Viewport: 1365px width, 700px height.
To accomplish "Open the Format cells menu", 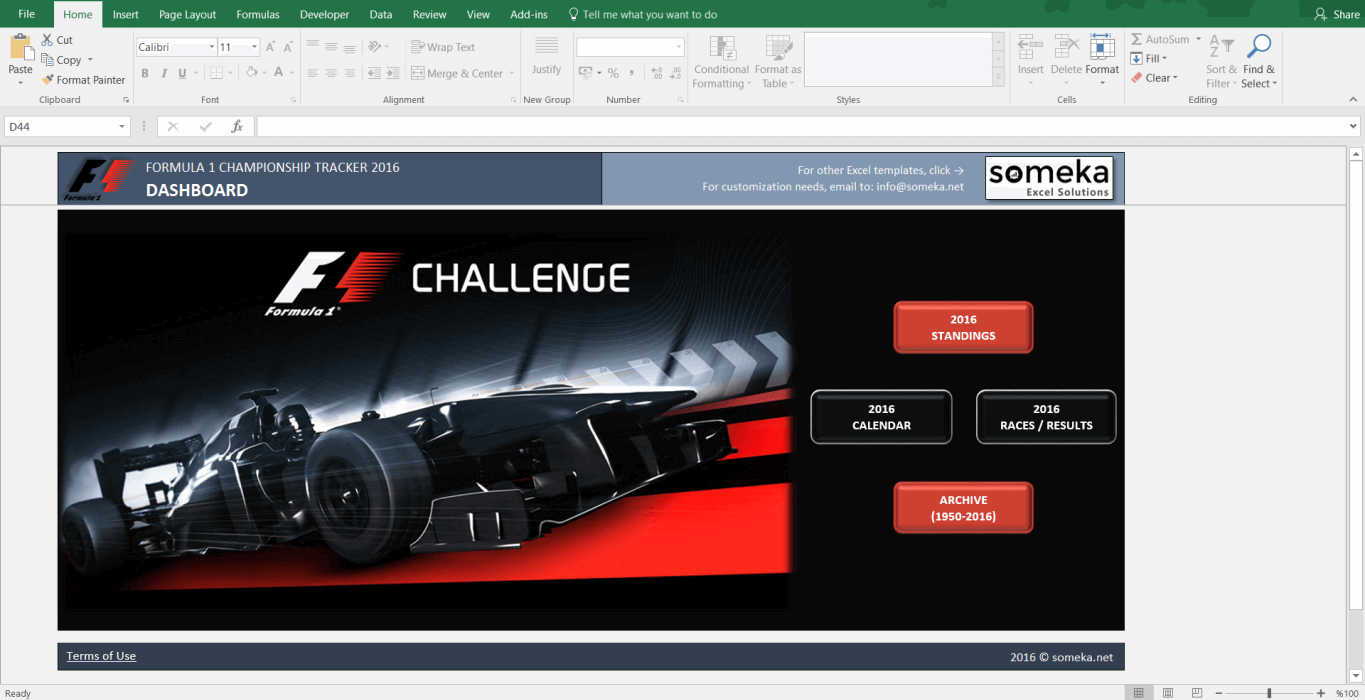I will pos(1102,60).
